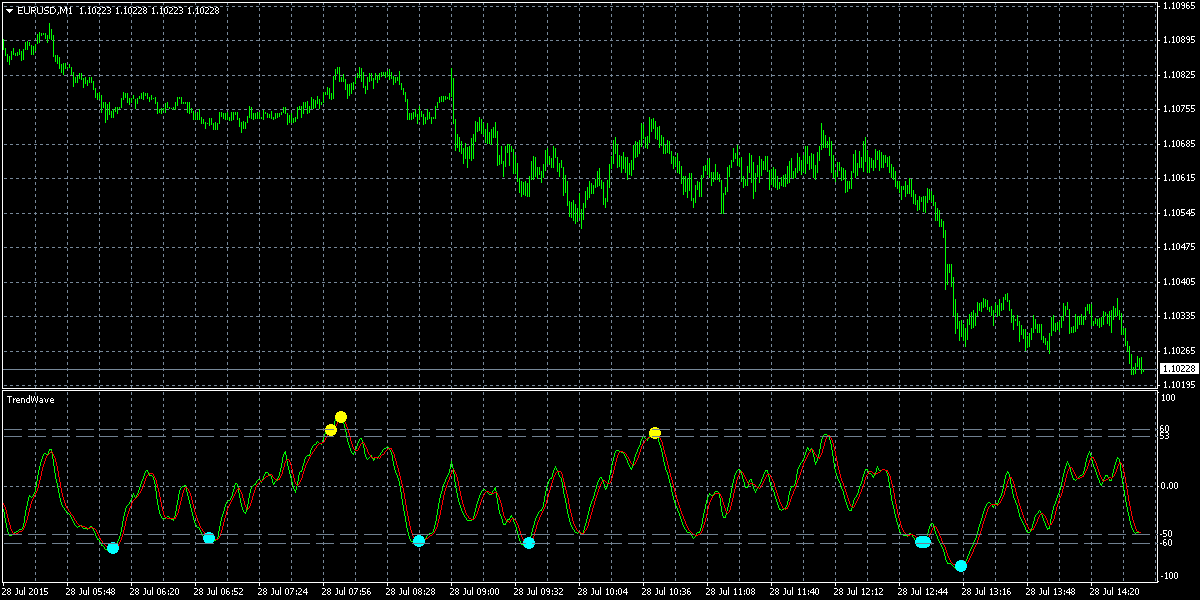Click the 1.10335 price scale label

tap(1179, 316)
